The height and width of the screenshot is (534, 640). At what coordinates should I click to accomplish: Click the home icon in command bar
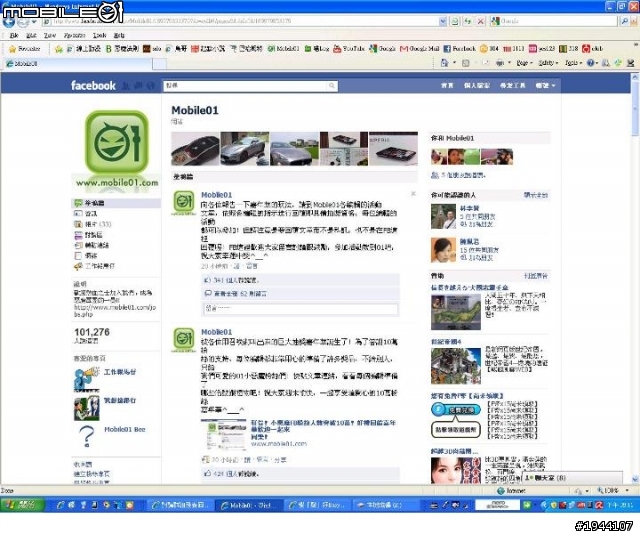[444, 63]
